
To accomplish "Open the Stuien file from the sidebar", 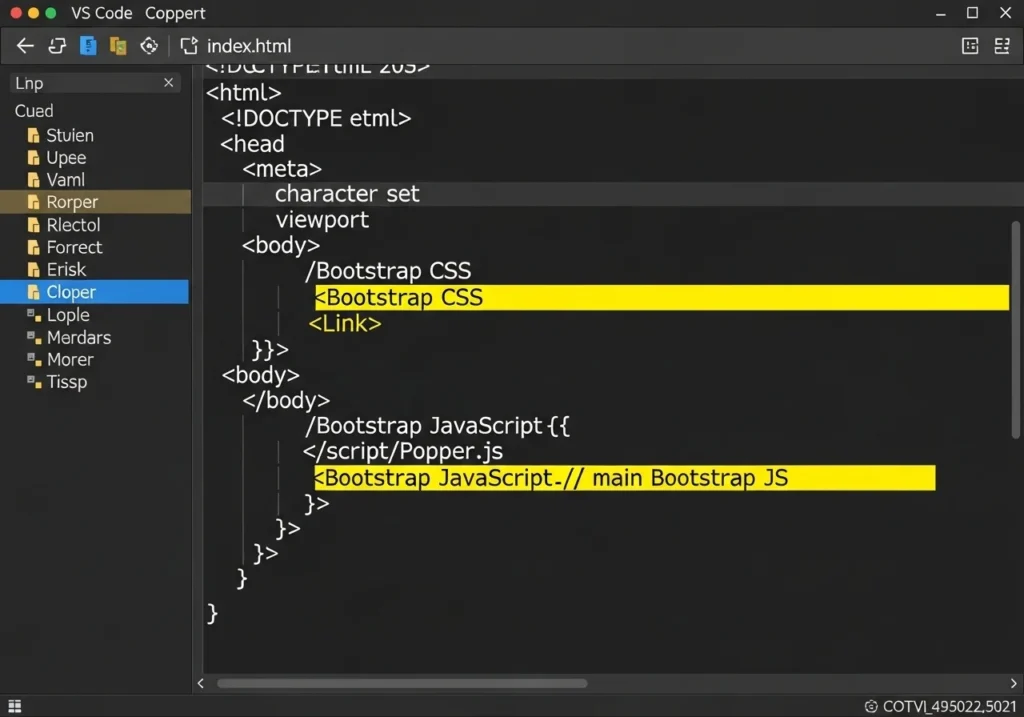I will click(x=69, y=135).
